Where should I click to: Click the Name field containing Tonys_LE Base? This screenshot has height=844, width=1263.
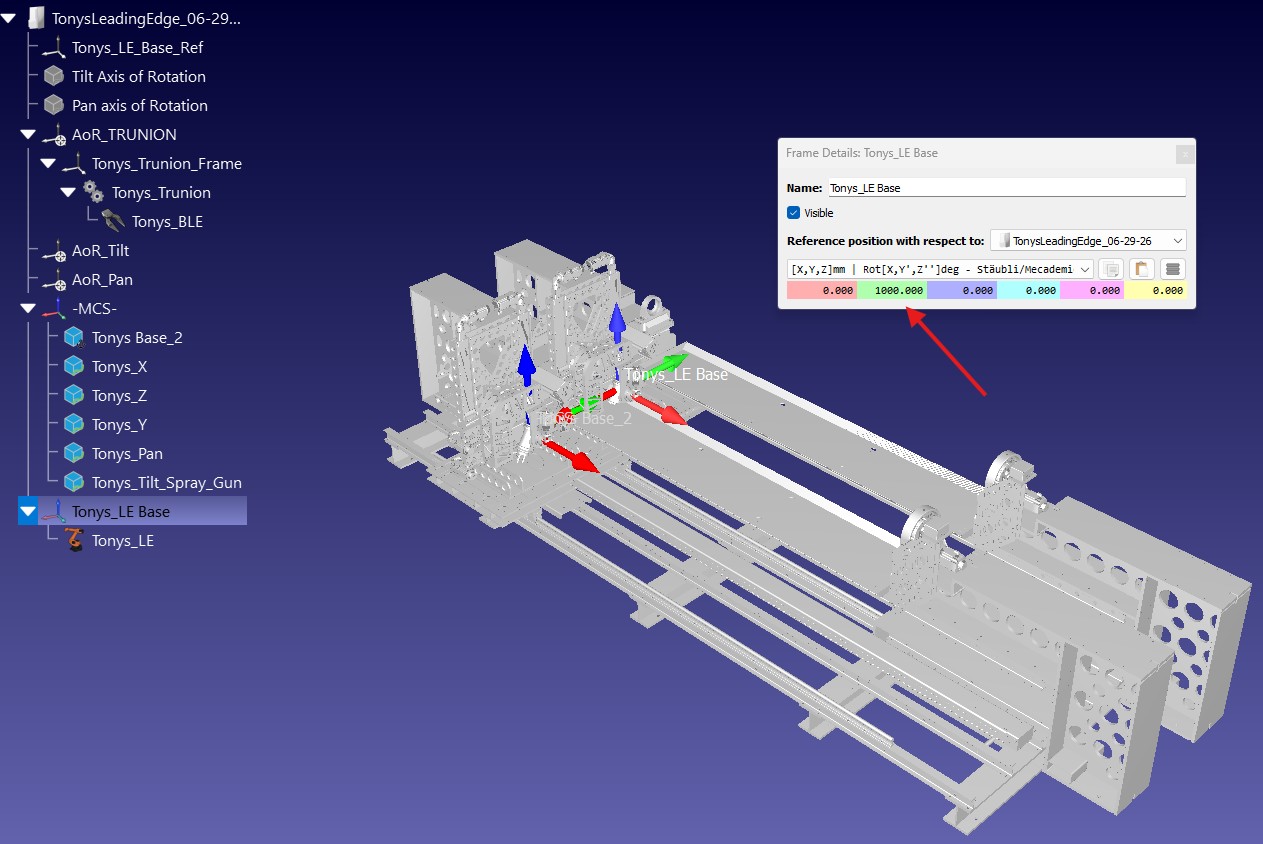point(1006,187)
